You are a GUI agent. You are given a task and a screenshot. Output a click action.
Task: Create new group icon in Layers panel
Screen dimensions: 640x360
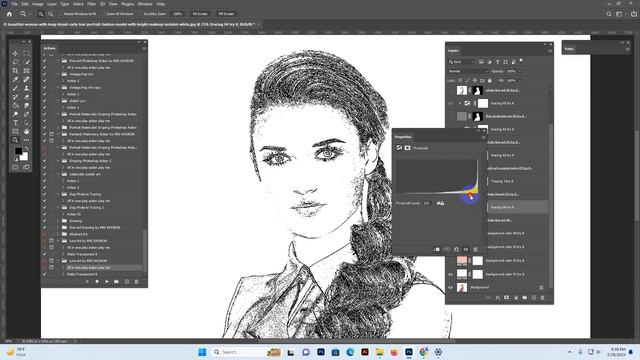pyautogui.click(x=524, y=298)
